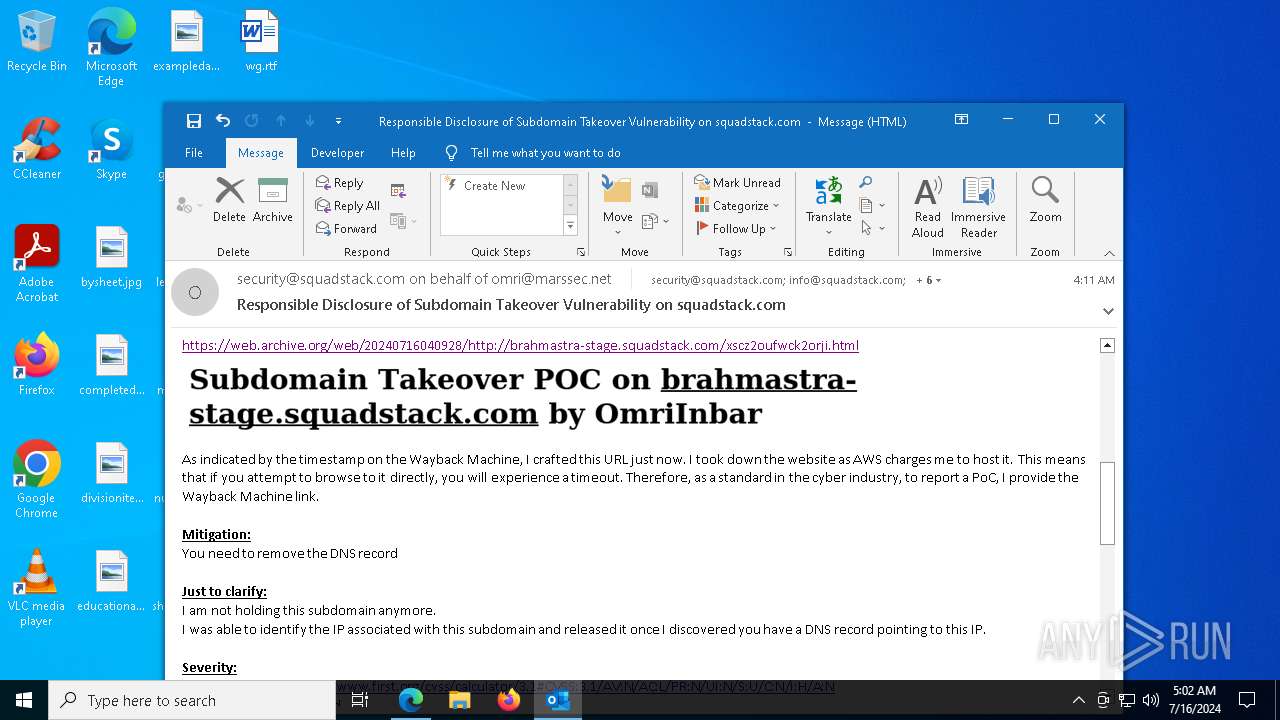Screen dimensions: 1280x720
Task: Click the Delete message button
Action: (229, 199)
